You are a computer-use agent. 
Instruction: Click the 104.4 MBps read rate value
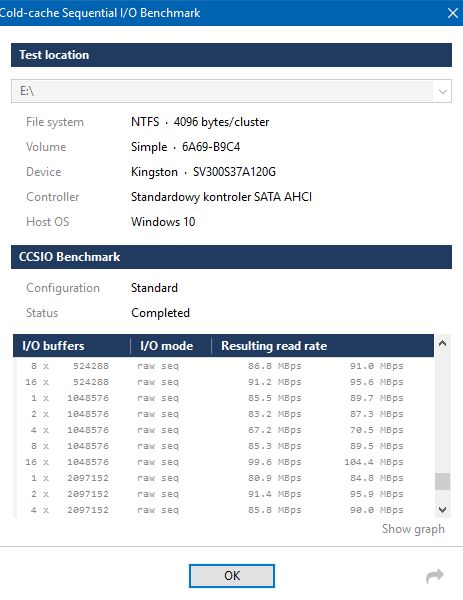pyautogui.click(x=374, y=462)
